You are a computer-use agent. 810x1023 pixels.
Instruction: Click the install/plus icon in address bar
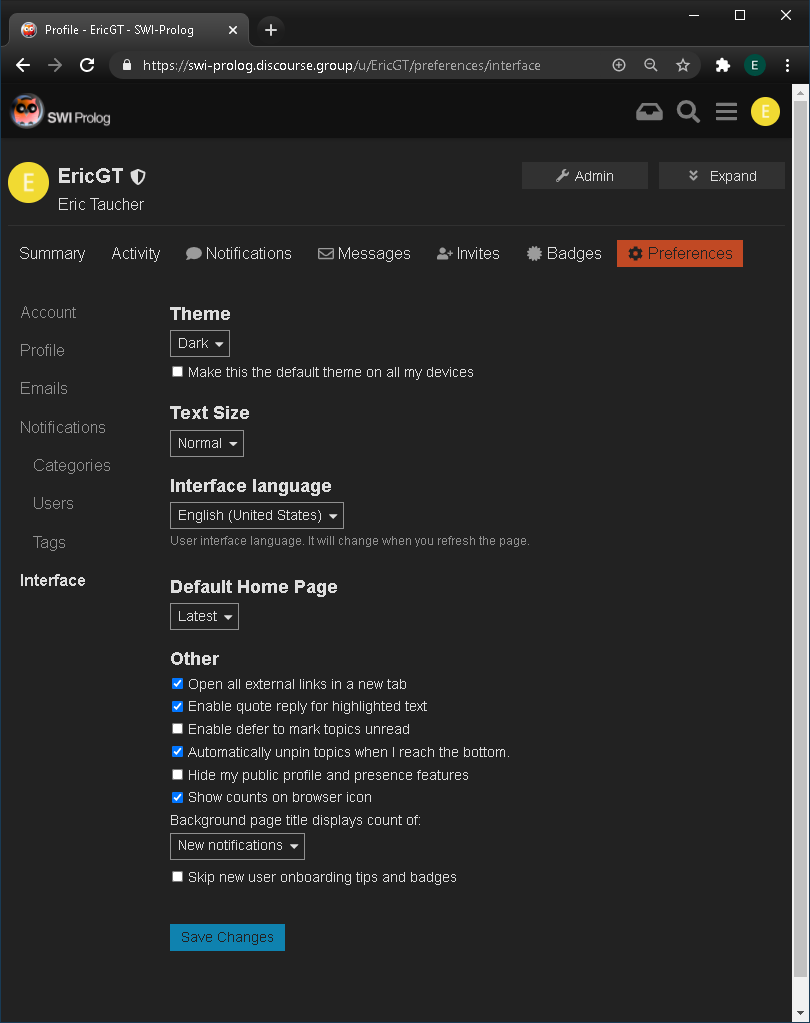click(619, 65)
